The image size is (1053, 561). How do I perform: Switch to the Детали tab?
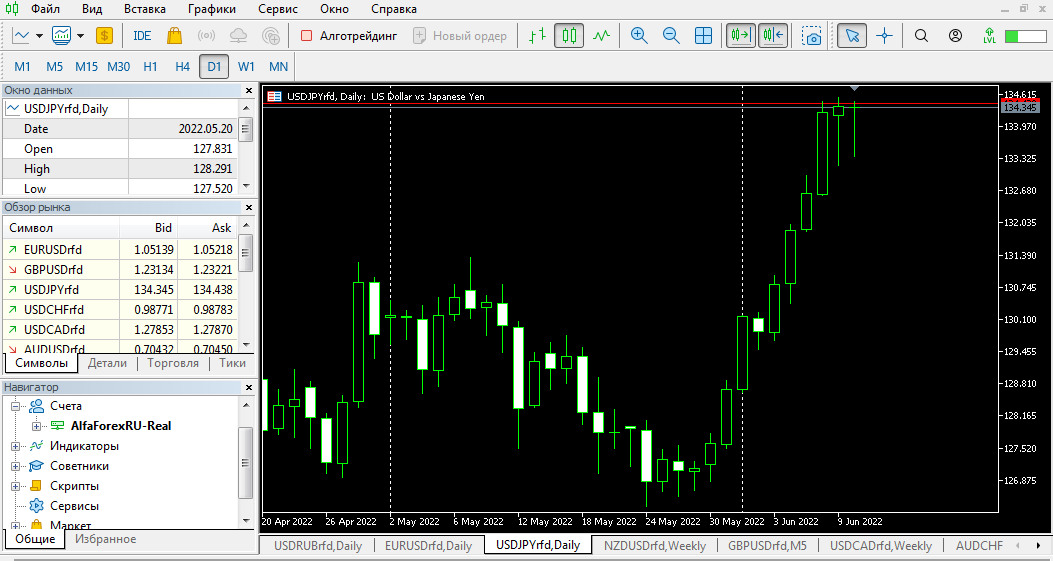(107, 363)
